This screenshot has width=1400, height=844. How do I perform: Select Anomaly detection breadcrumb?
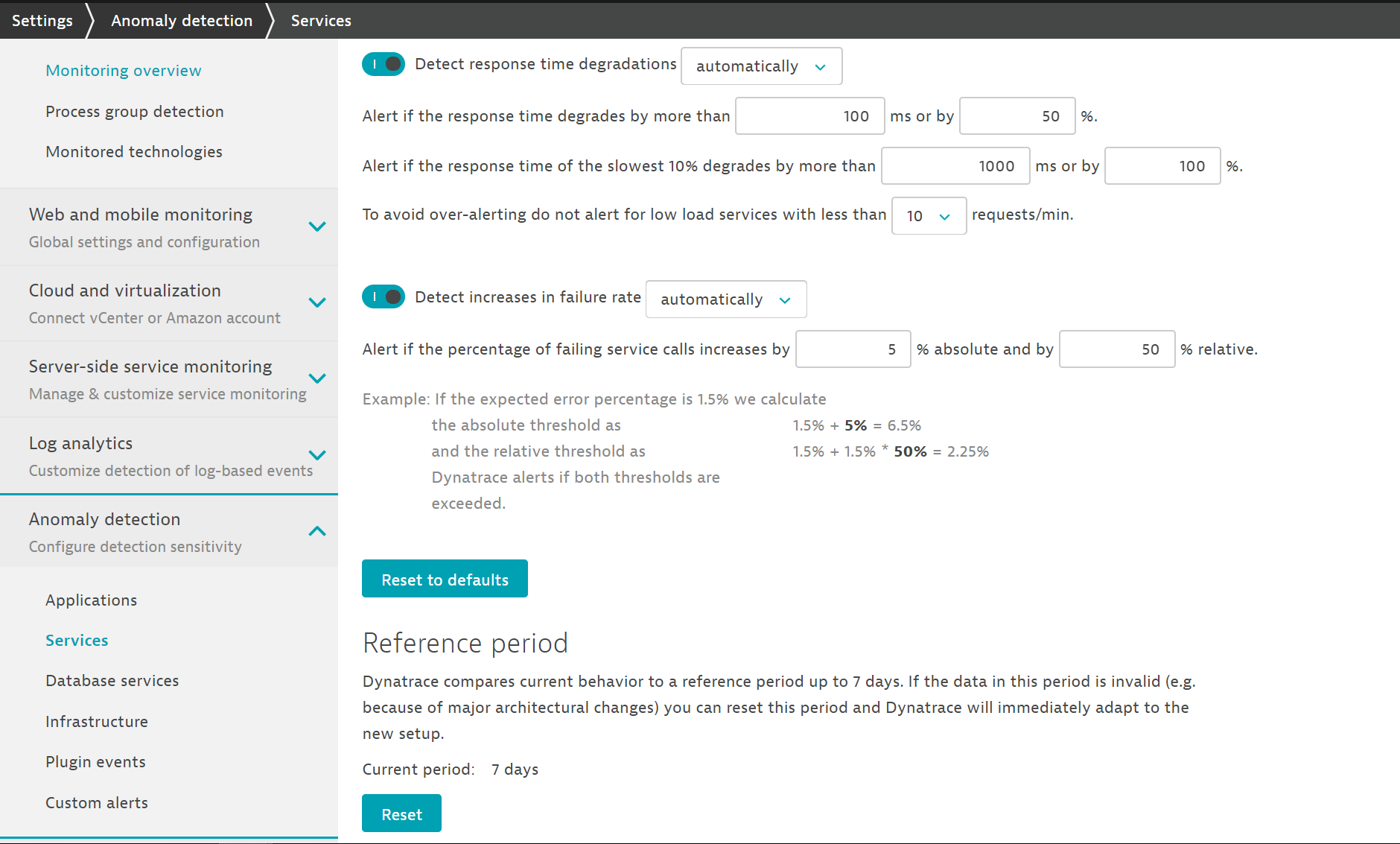[x=182, y=20]
